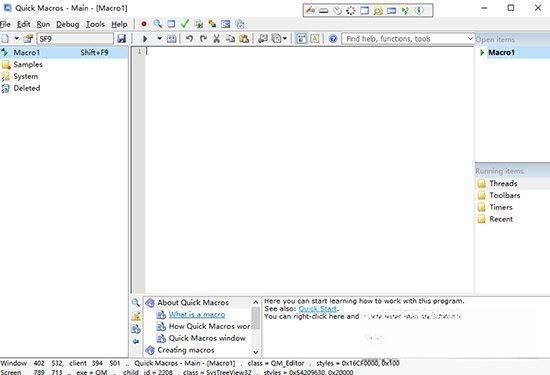Redo the last undone edit
Image resolution: width=550 pixels, height=375 pixels.
coord(203,39)
